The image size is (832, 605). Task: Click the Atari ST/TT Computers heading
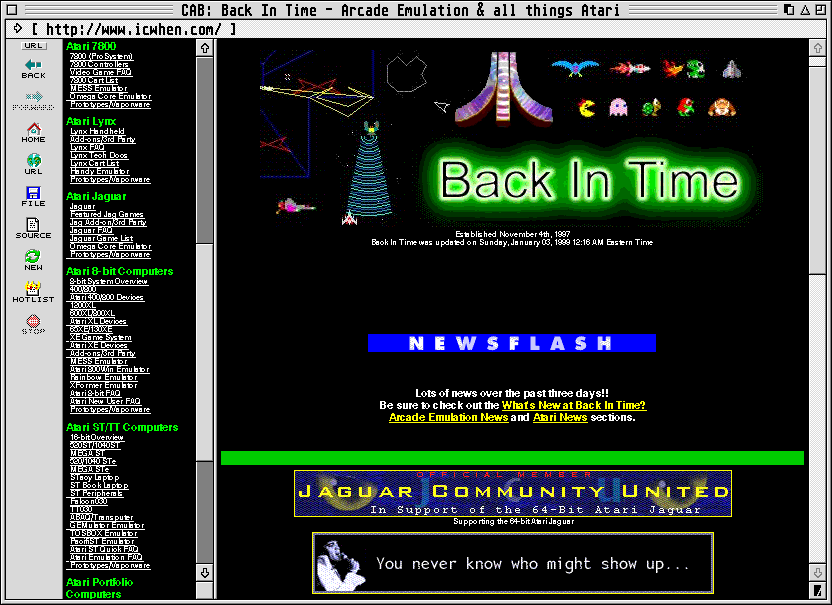tap(122, 427)
